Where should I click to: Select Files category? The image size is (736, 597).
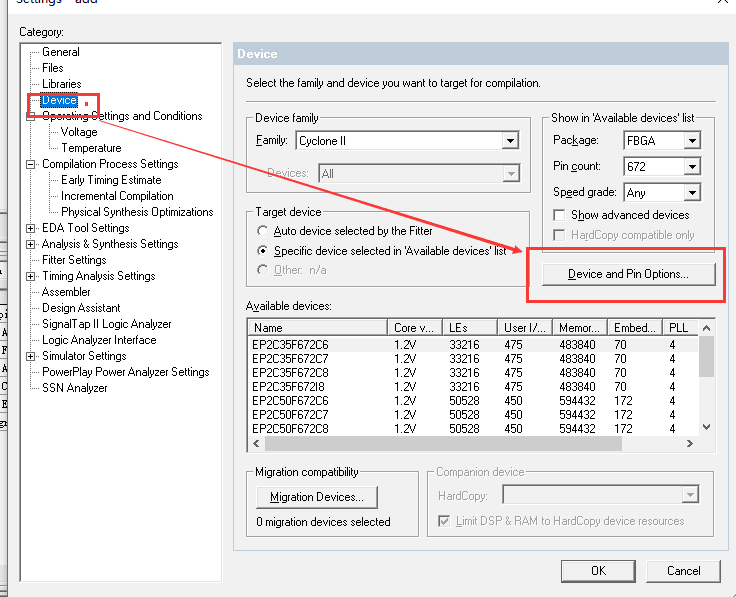click(53, 68)
